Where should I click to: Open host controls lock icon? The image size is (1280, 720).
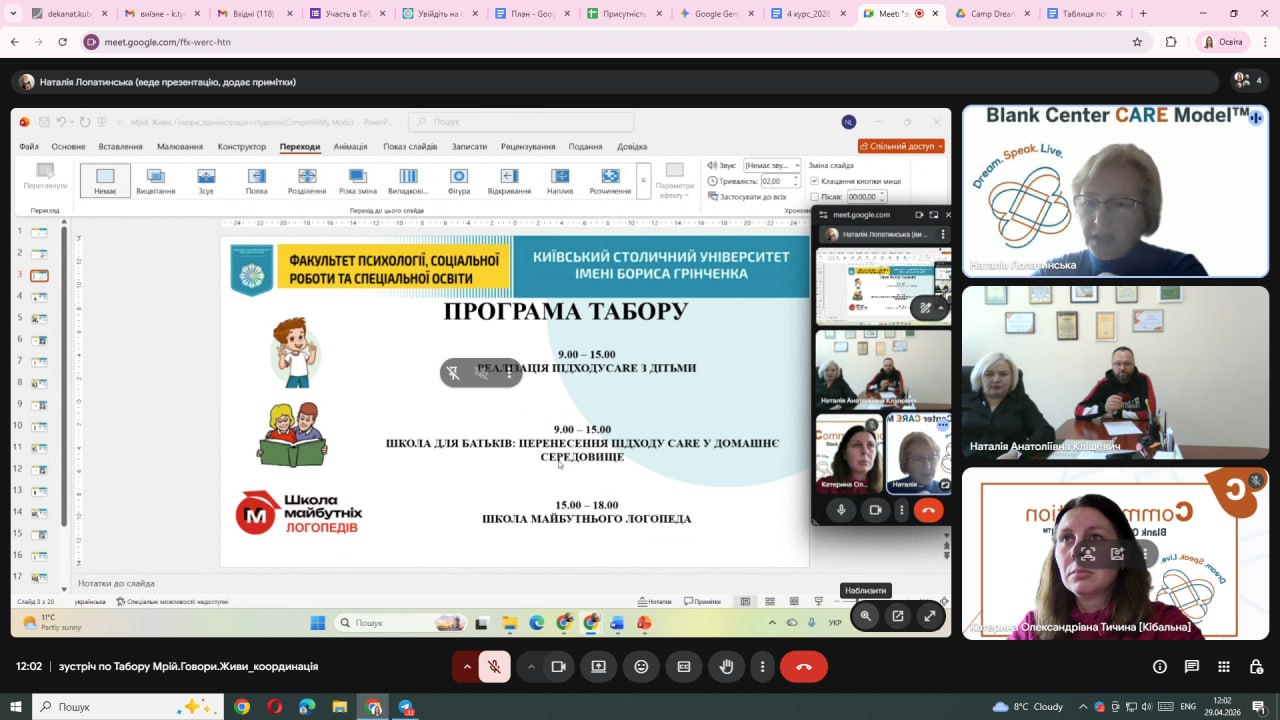coord(1257,667)
